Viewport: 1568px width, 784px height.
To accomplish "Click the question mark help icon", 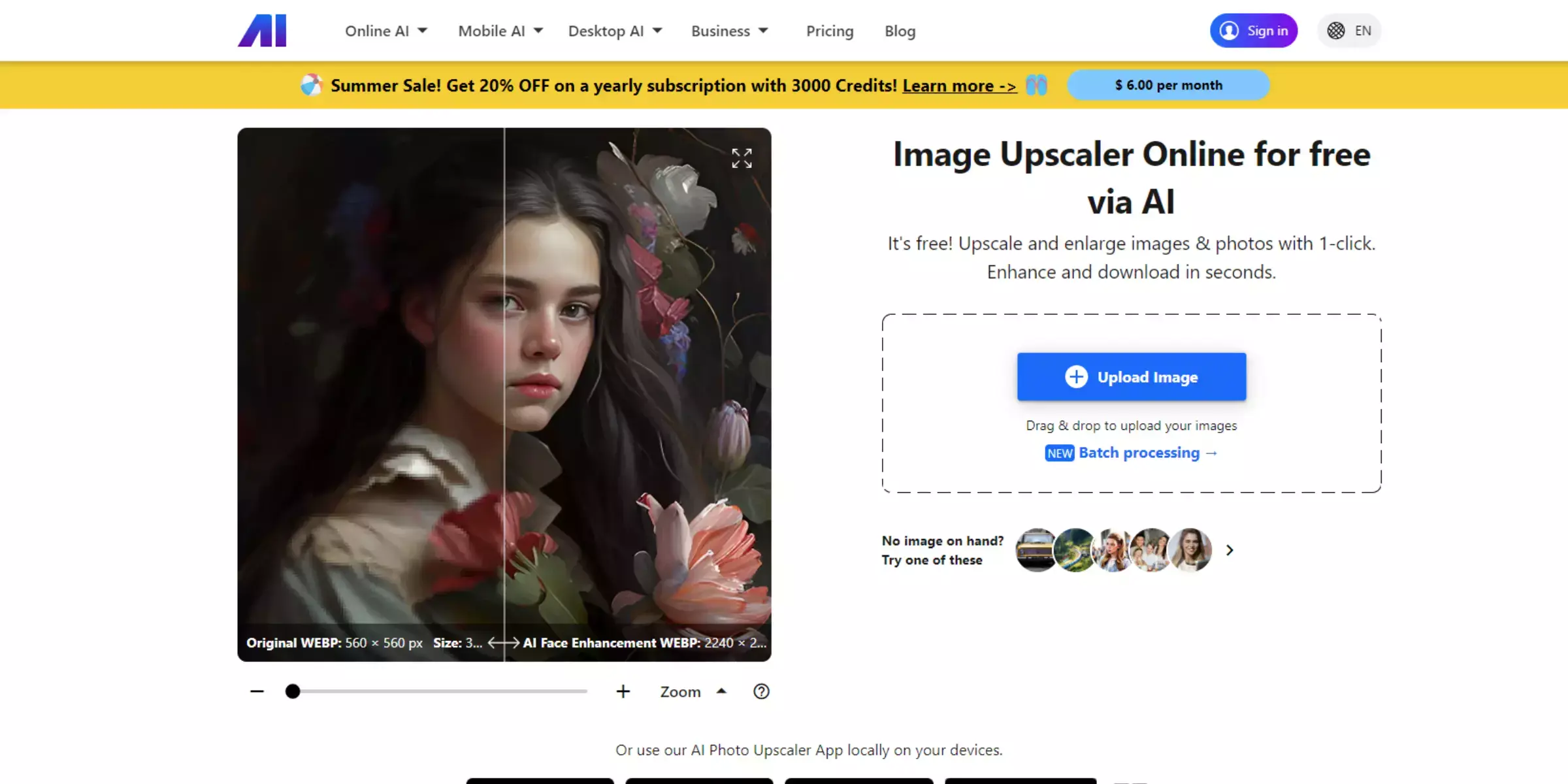I will tap(762, 691).
